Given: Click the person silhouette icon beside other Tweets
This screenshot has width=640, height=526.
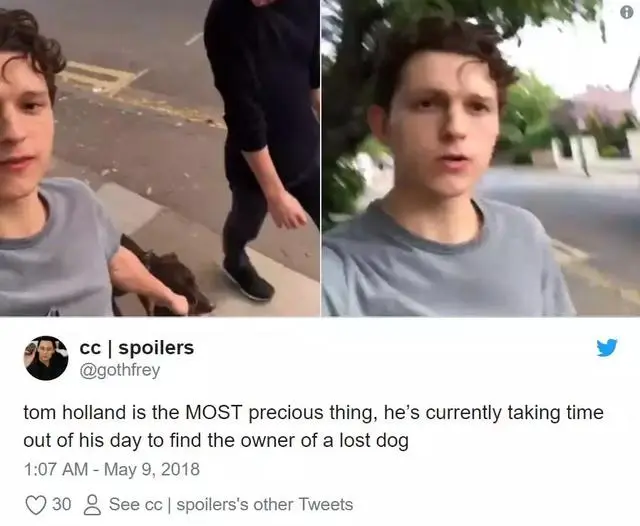Looking at the screenshot, I should [x=92, y=504].
